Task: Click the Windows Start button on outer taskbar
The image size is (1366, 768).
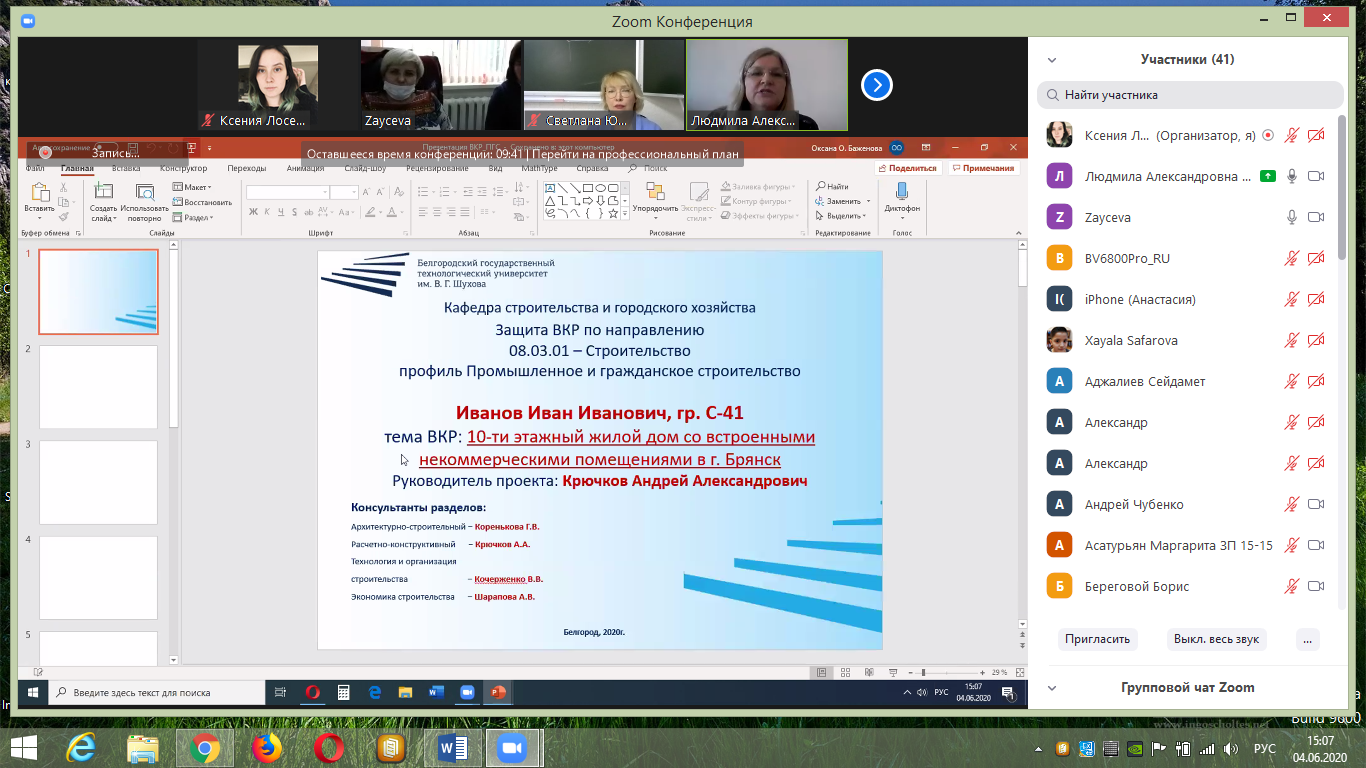Action: point(24,748)
